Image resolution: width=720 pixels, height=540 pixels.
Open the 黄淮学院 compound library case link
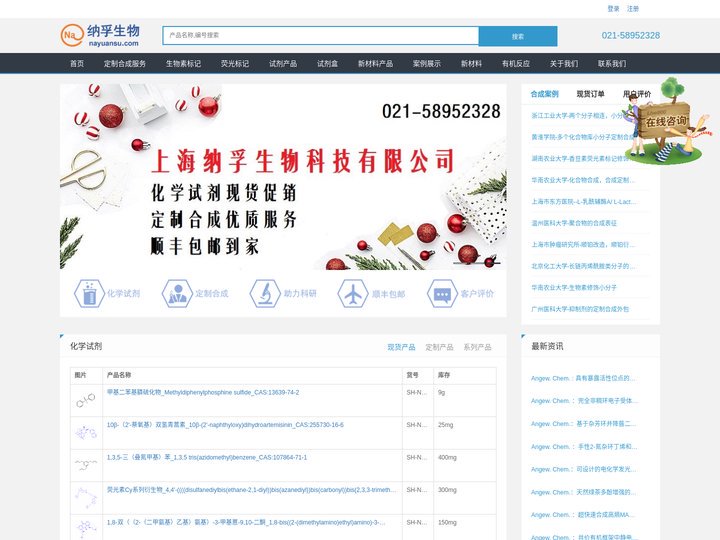coord(582,137)
